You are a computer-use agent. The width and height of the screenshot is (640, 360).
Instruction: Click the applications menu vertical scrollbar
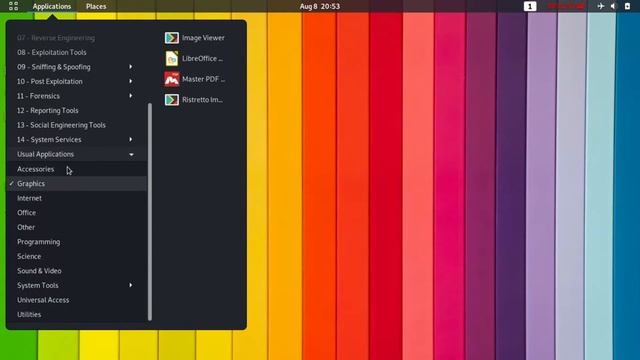coord(150,211)
